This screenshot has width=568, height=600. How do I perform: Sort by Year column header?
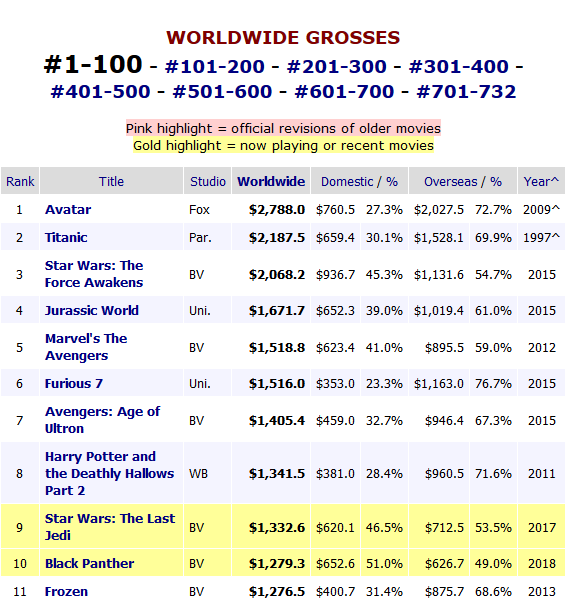[541, 181]
